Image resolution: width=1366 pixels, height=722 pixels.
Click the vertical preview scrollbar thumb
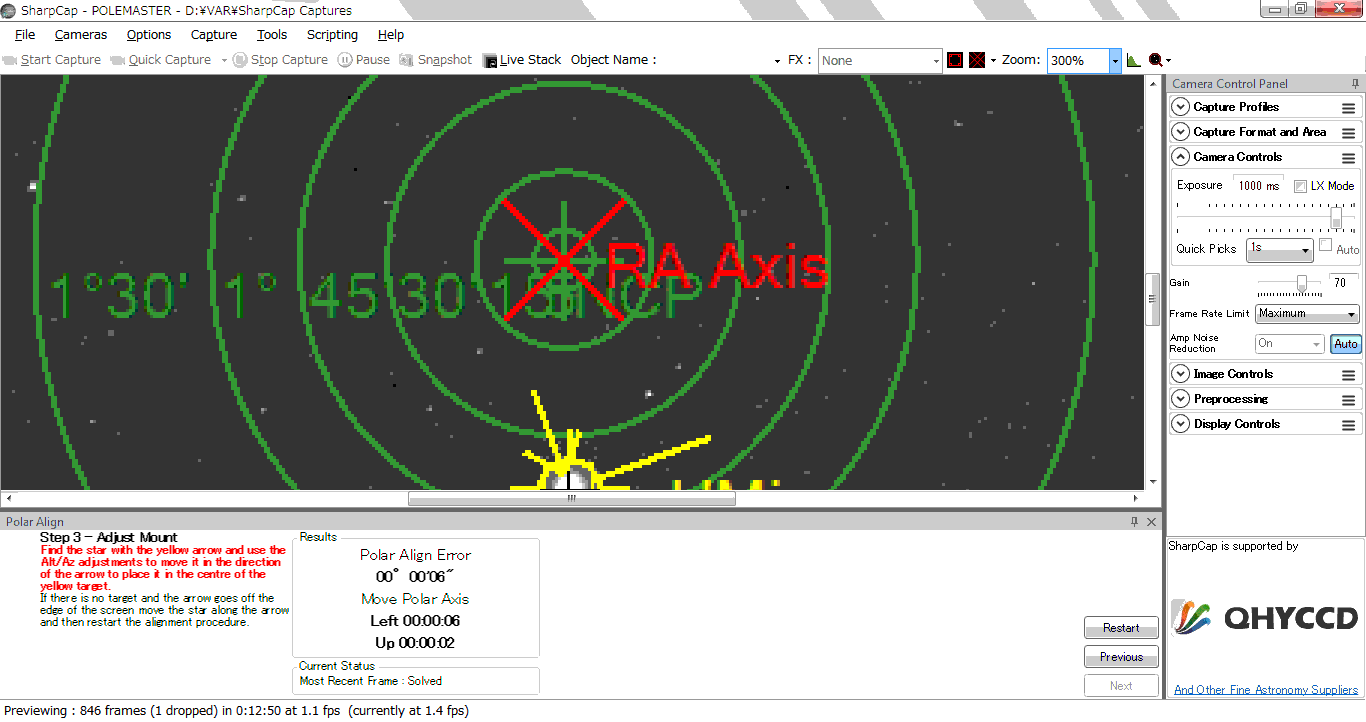1152,298
